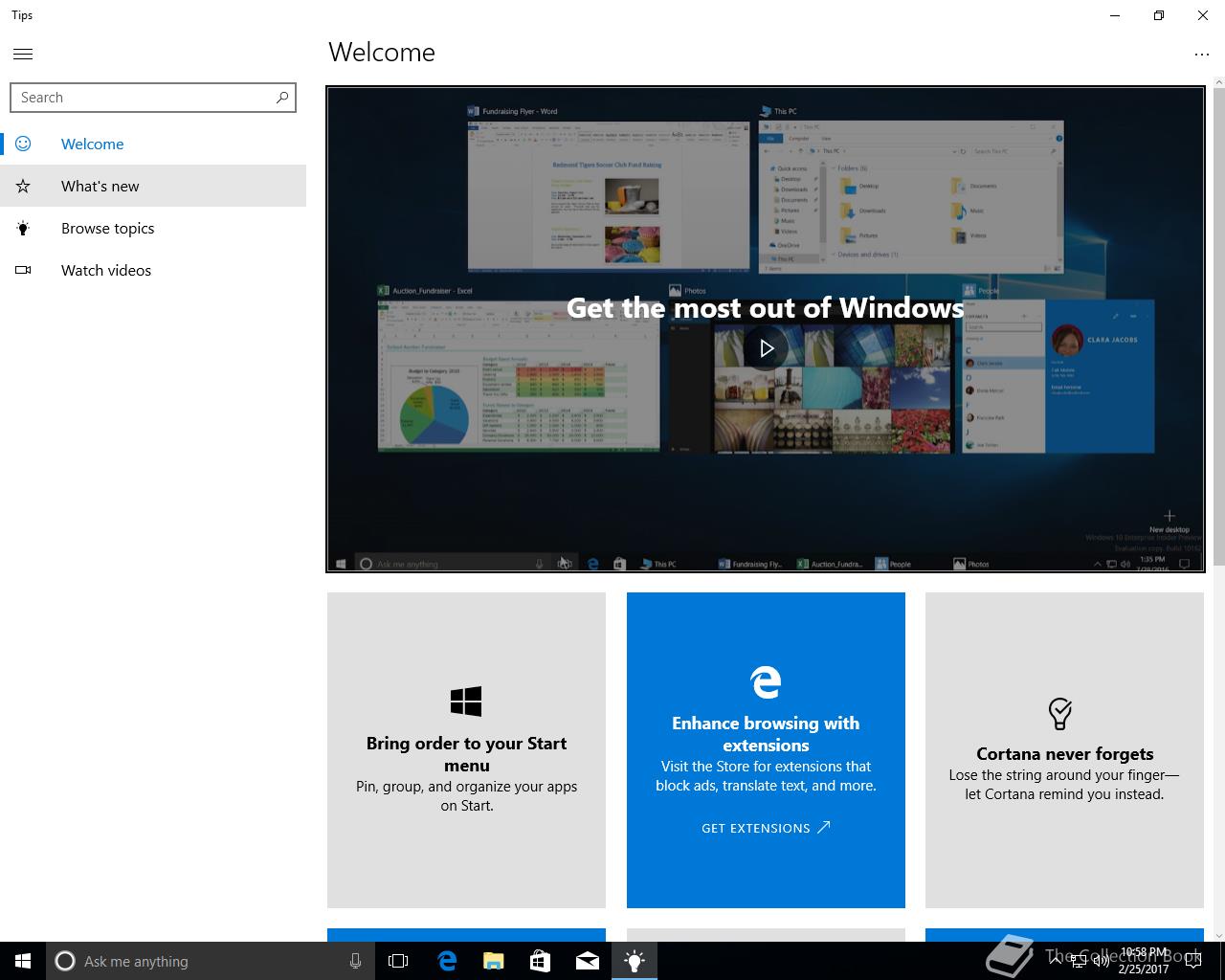The height and width of the screenshot is (980, 1225).
Task: Click the What's new star icon
Action: click(23, 186)
